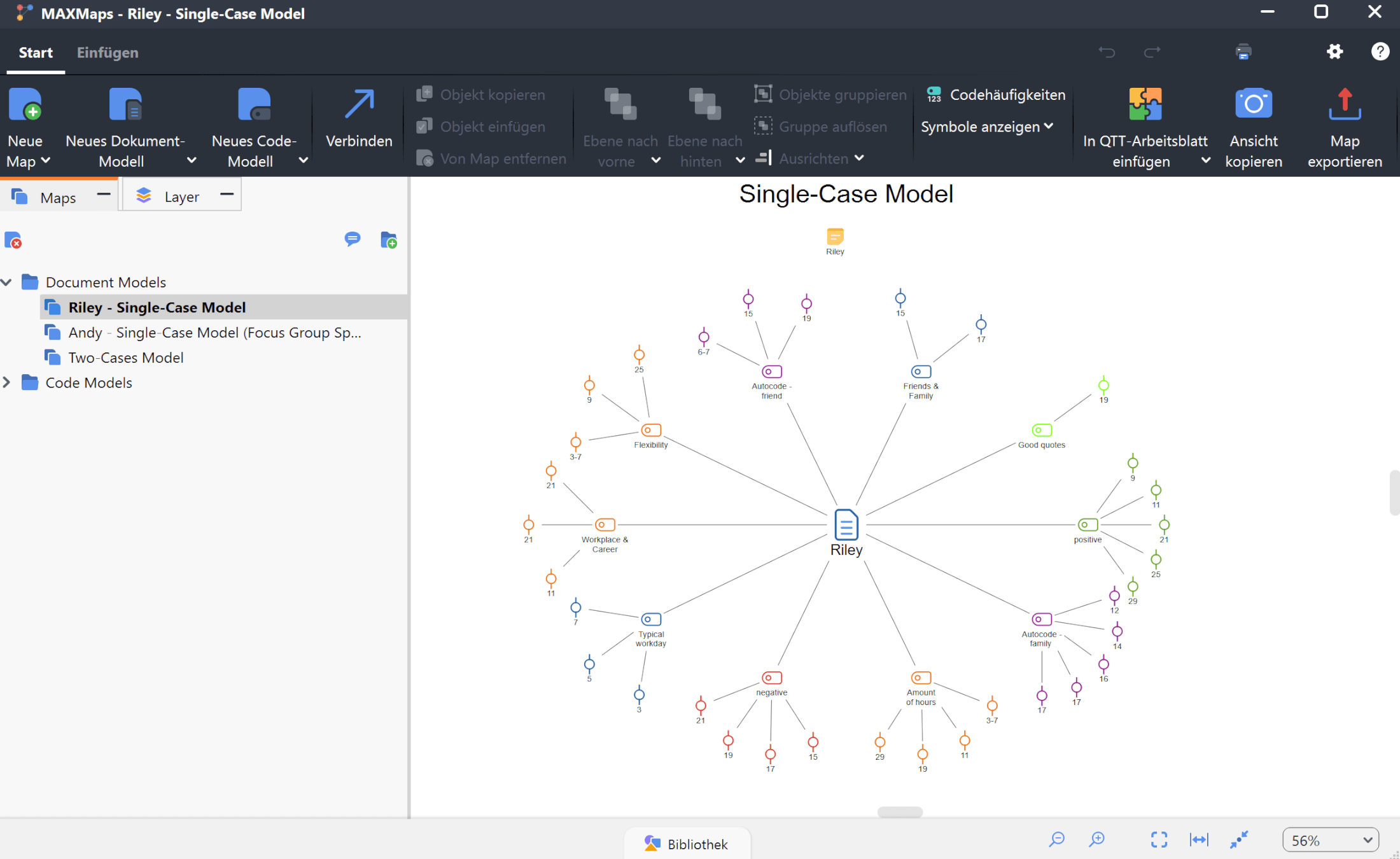
Task: Click the new folder icon in sidebar
Action: [x=388, y=240]
